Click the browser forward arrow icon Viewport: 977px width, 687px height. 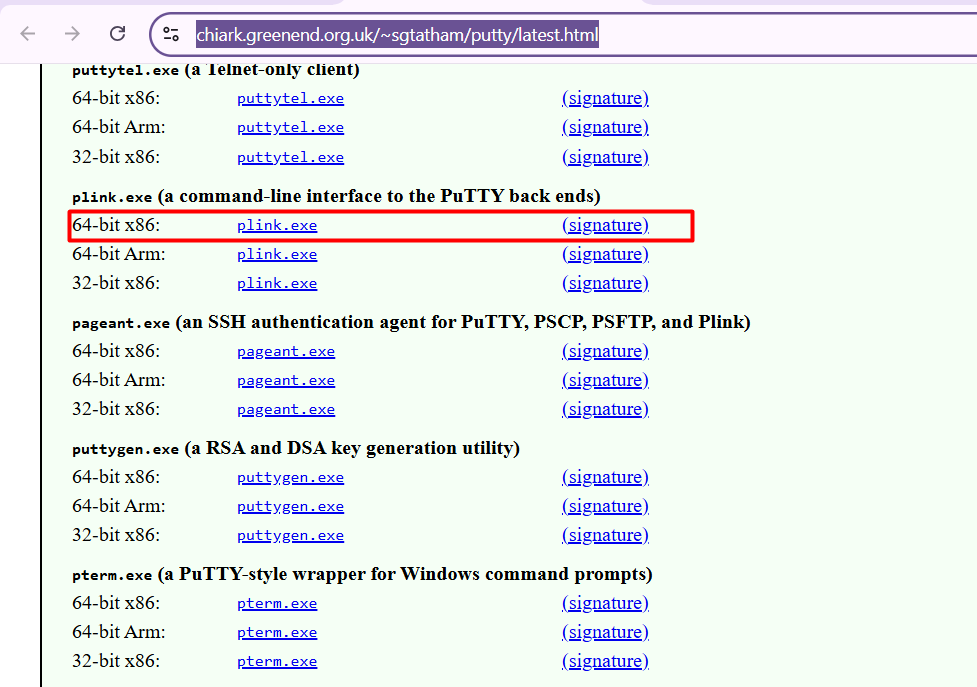point(72,34)
